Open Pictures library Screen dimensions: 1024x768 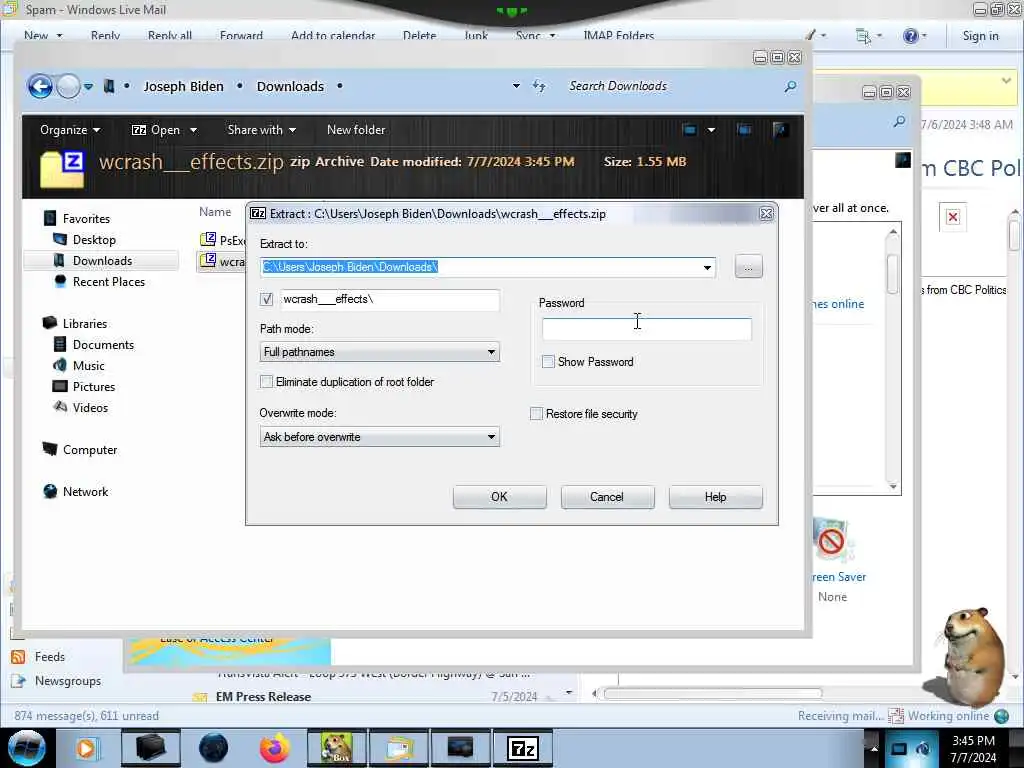click(x=93, y=387)
